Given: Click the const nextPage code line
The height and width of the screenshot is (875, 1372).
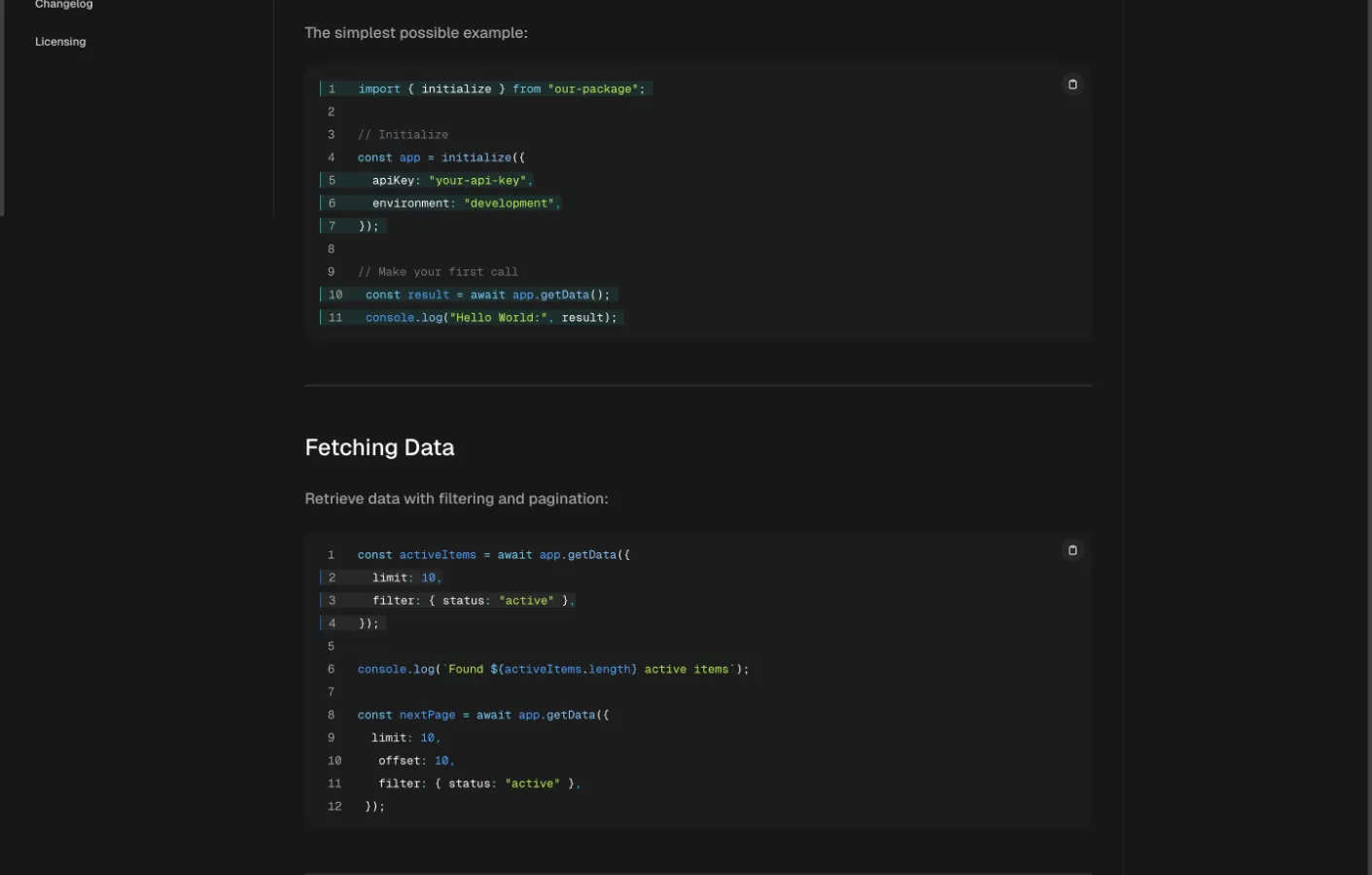Looking at the screenshot, I should point(483,716).
